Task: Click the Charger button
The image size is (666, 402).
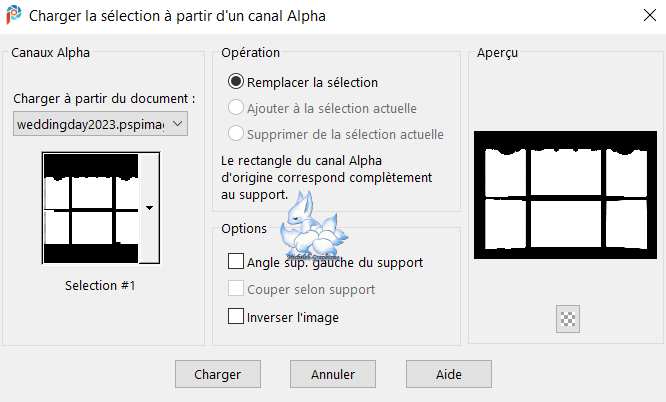Action: tap(218, 374)
